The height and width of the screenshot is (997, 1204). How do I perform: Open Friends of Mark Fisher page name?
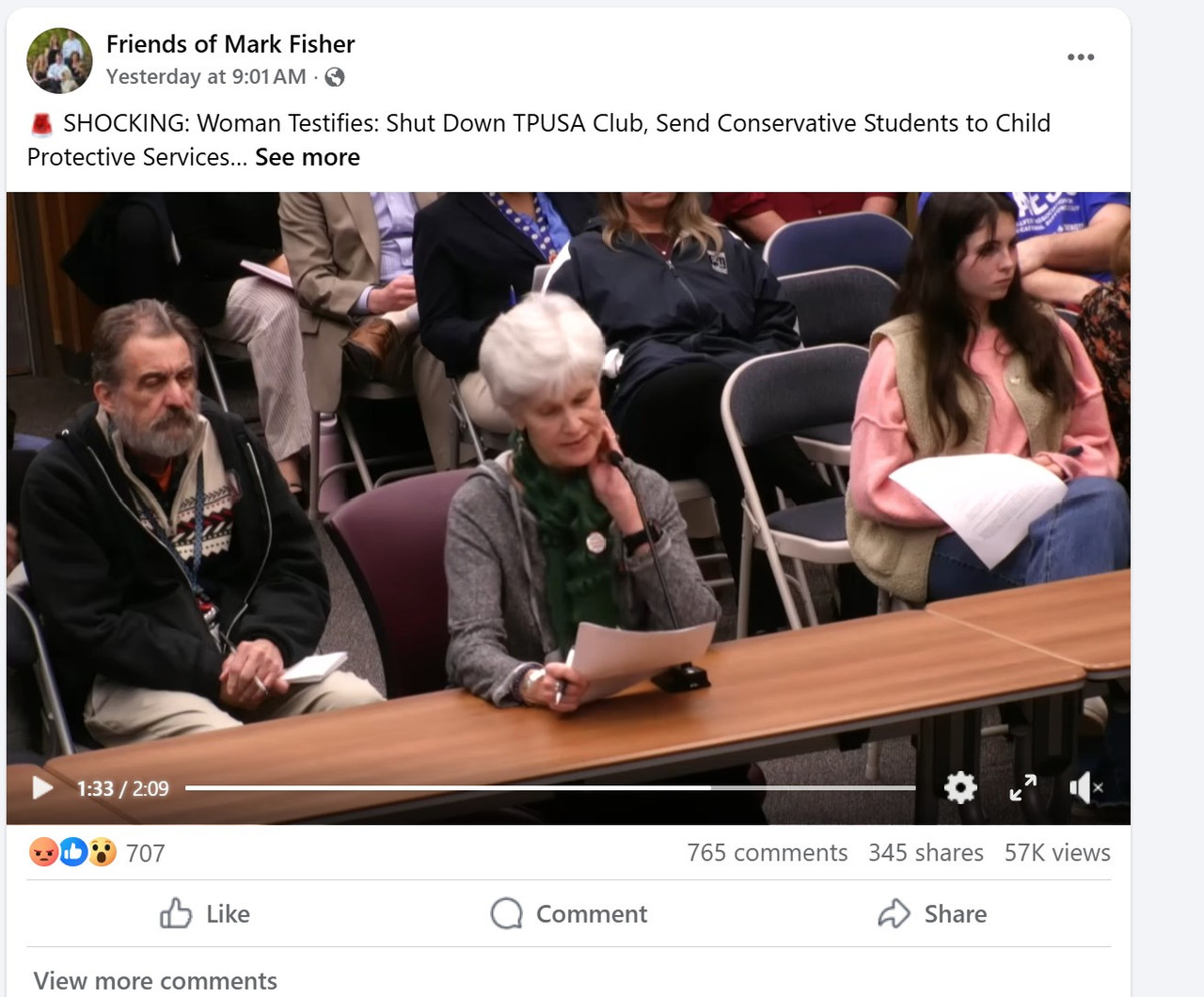pos(230,44)
